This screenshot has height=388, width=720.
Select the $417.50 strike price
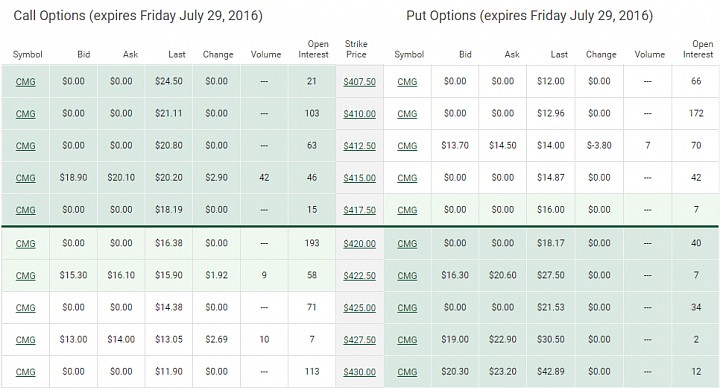(x=360, y=210)
